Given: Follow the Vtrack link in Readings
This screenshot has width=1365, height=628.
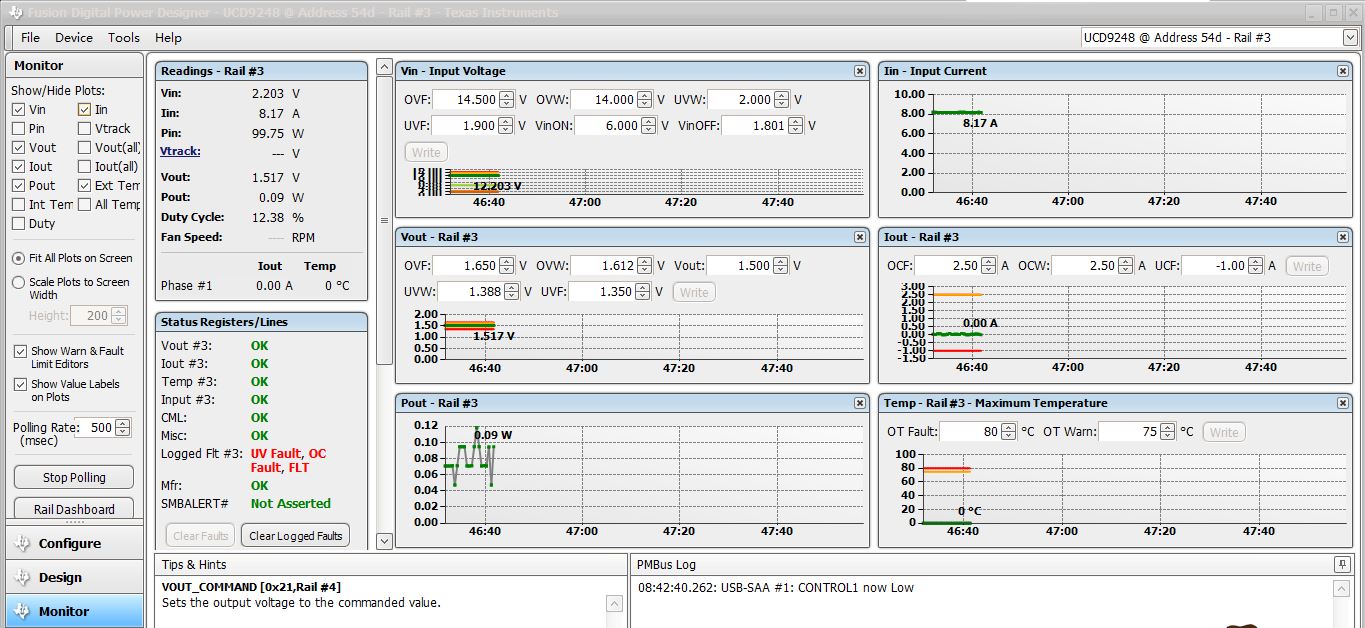Looking at the screenshot, I should pyautogui.click(x=180, y=152).
